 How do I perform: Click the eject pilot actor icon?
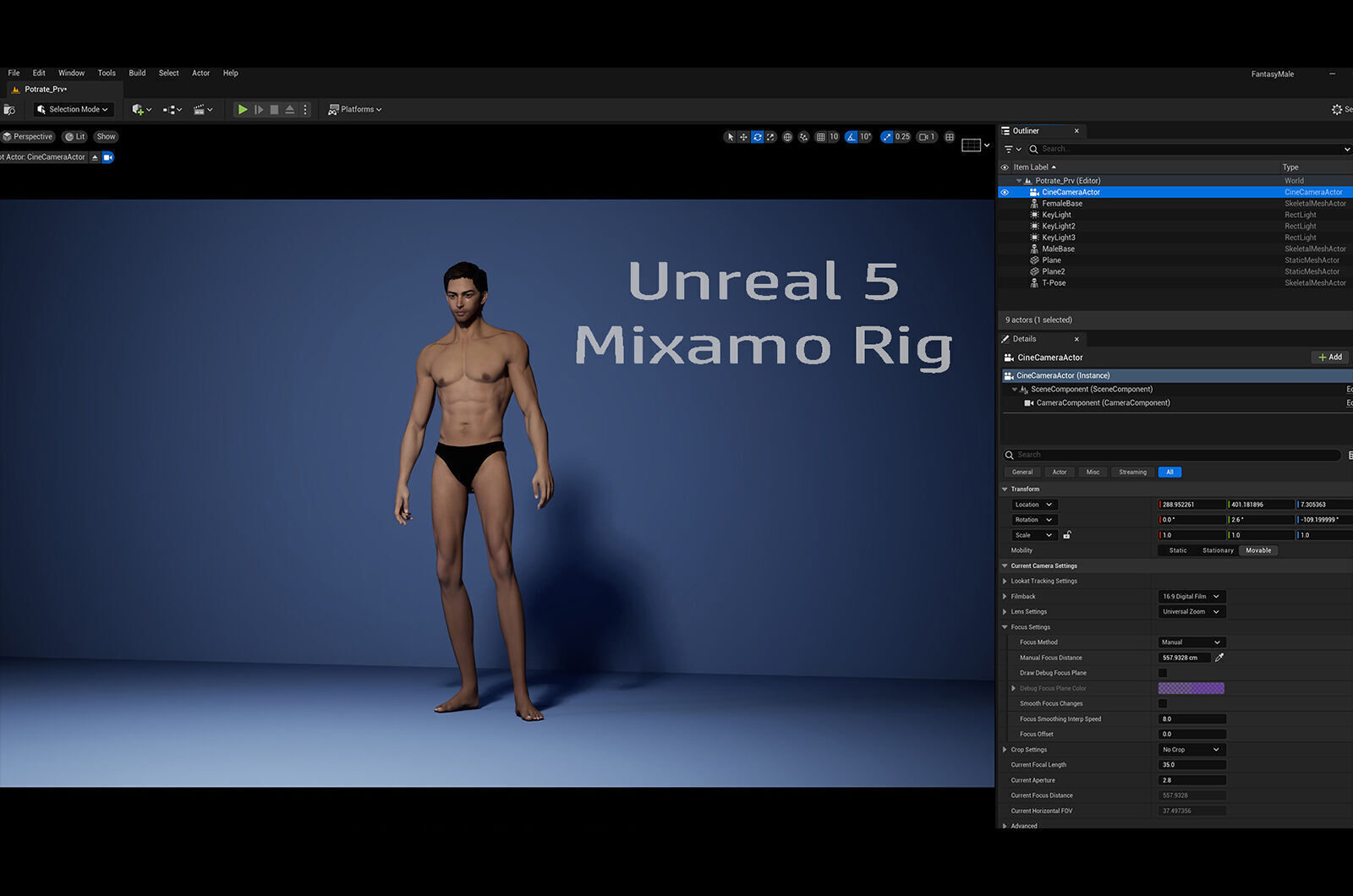[95, 157]
